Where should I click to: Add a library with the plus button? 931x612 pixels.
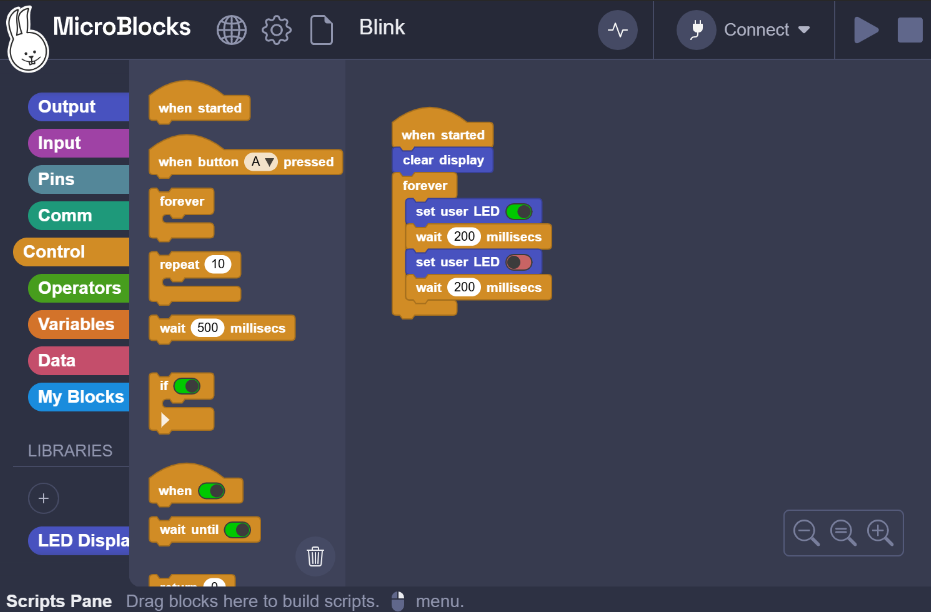pos(43,498)
